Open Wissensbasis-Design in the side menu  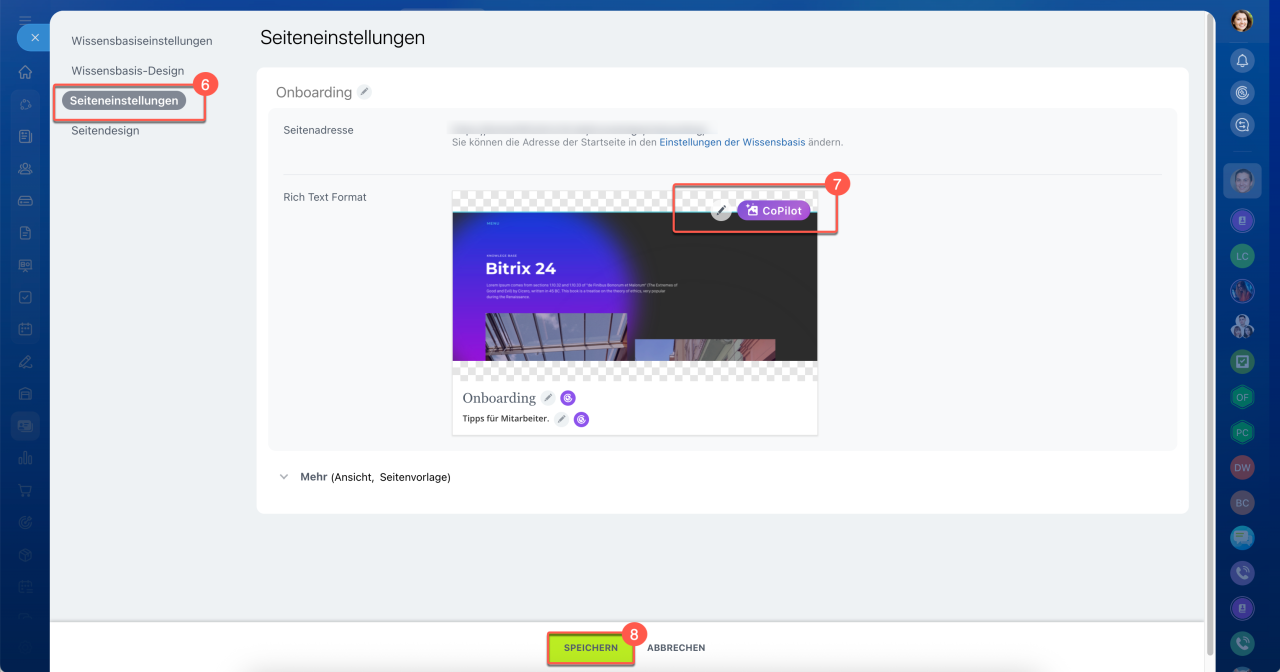(128, 71)
